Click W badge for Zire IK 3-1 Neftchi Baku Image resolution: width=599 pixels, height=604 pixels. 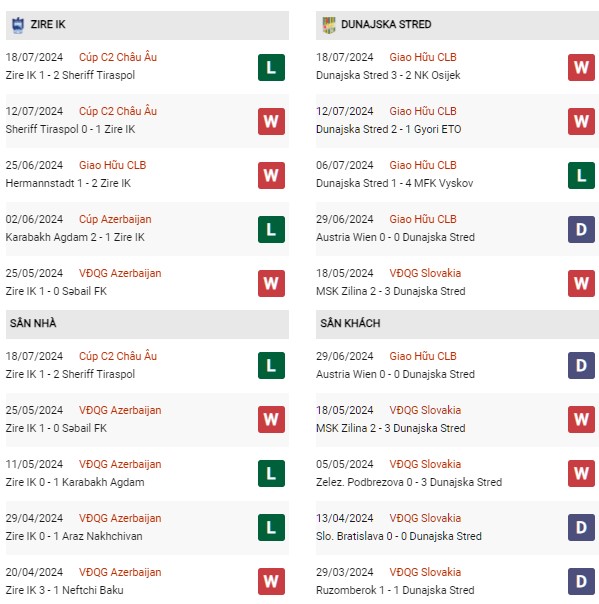click(271, 581)
